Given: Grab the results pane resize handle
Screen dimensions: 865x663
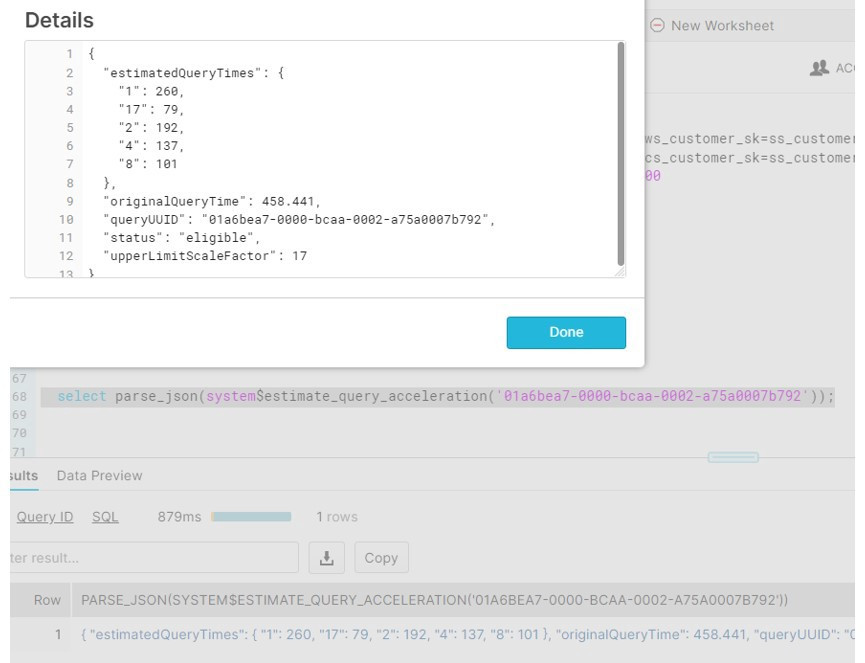Looking at the screenshot, I should (x=733, y=457).
